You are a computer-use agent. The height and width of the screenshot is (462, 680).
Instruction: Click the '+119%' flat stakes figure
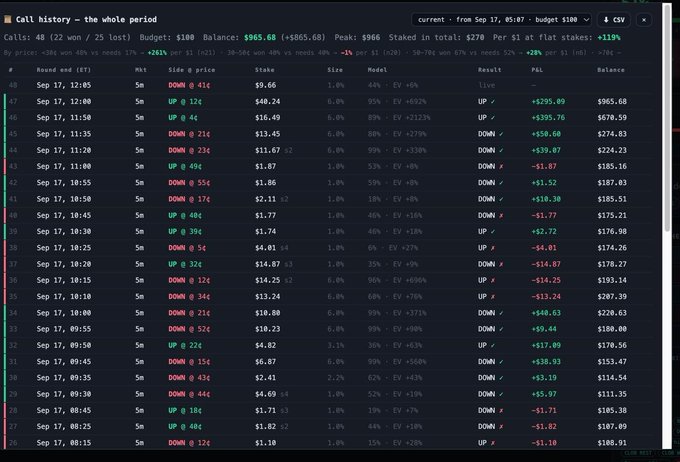[609, 37]
